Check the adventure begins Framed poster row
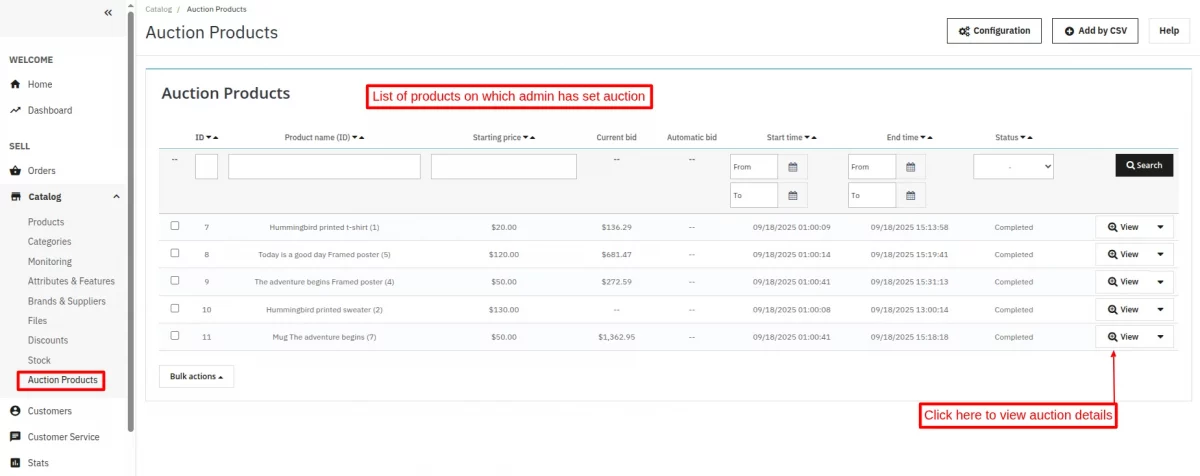 coord(175,281)
